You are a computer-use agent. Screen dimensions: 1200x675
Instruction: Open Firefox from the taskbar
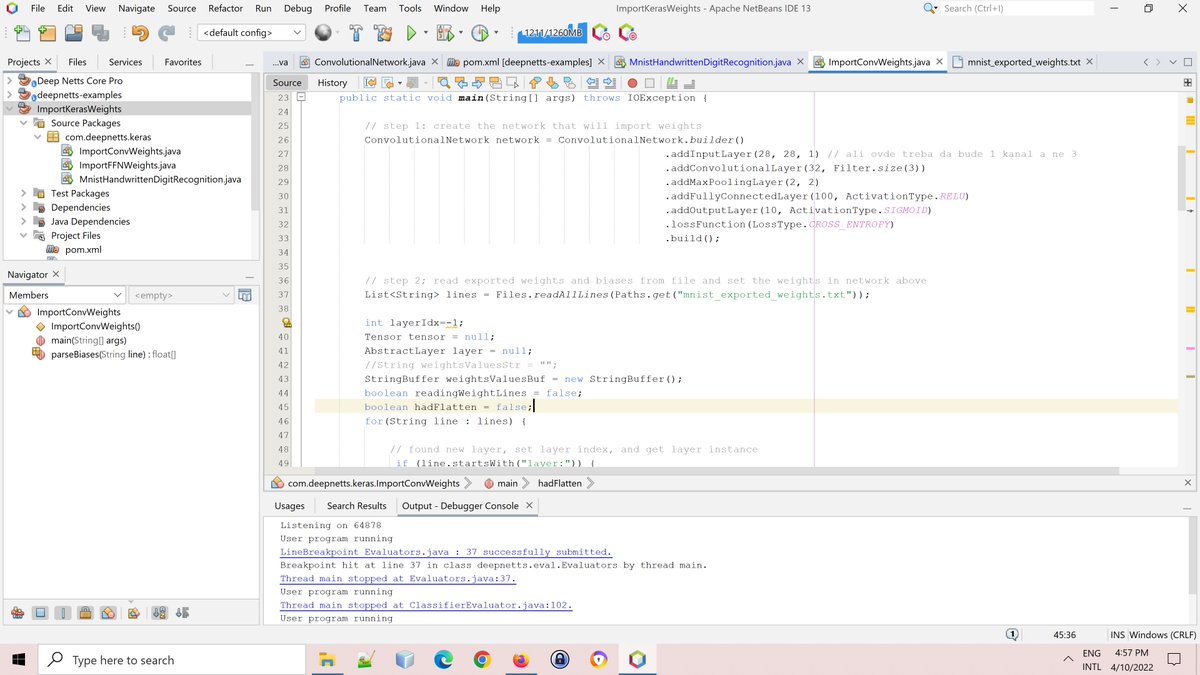[x=520, y=660]
